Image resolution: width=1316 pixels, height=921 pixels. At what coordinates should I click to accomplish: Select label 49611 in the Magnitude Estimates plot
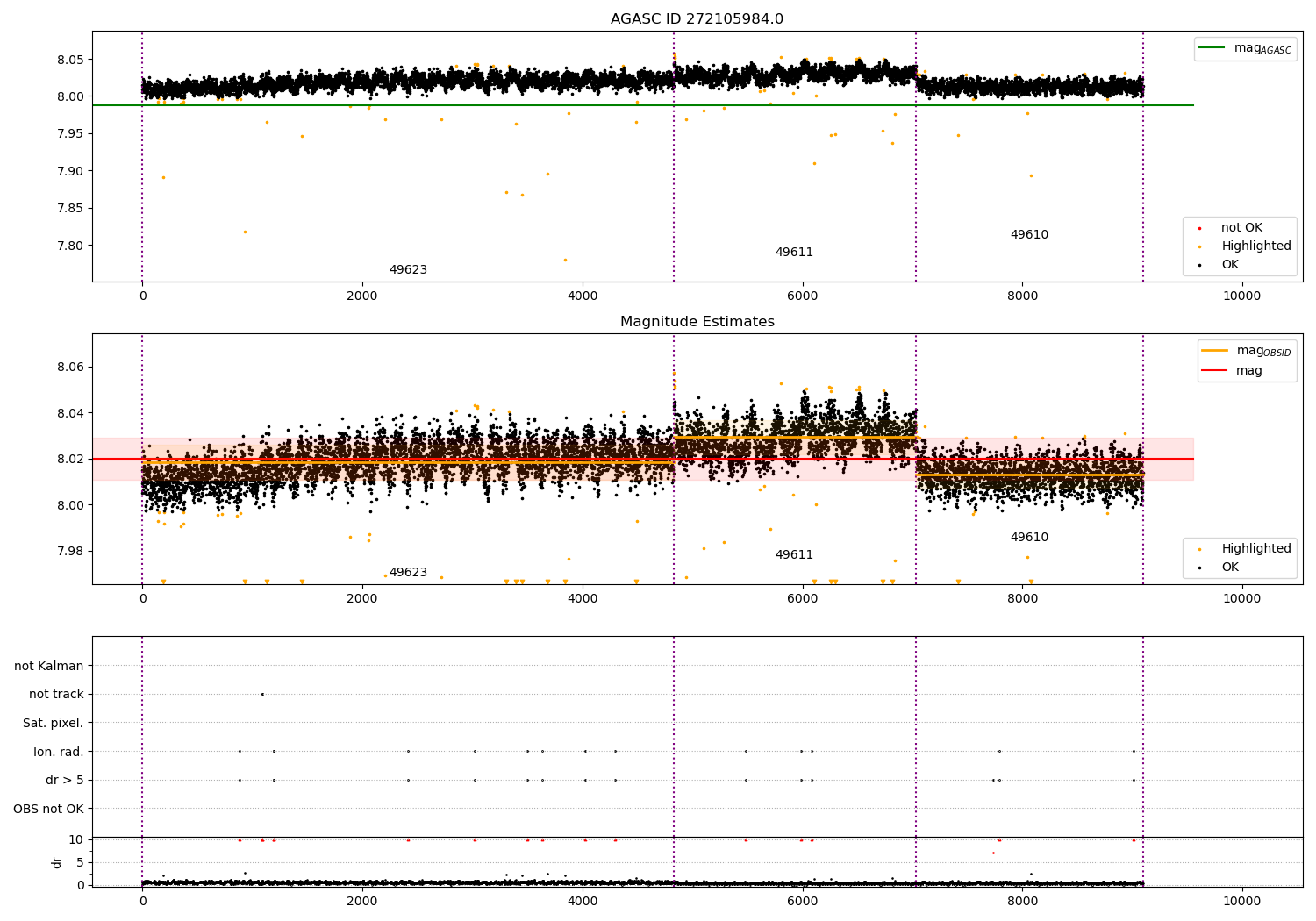coord(794,555)
